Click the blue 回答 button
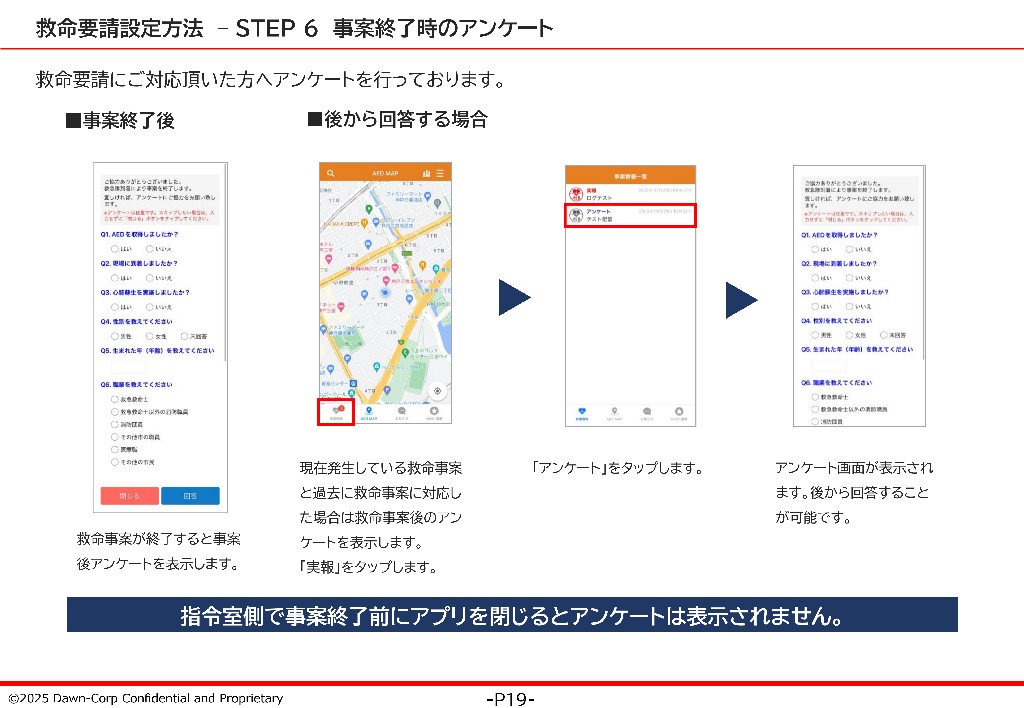1024x708 pixels. pyautogui.click(x=190, y=496)
